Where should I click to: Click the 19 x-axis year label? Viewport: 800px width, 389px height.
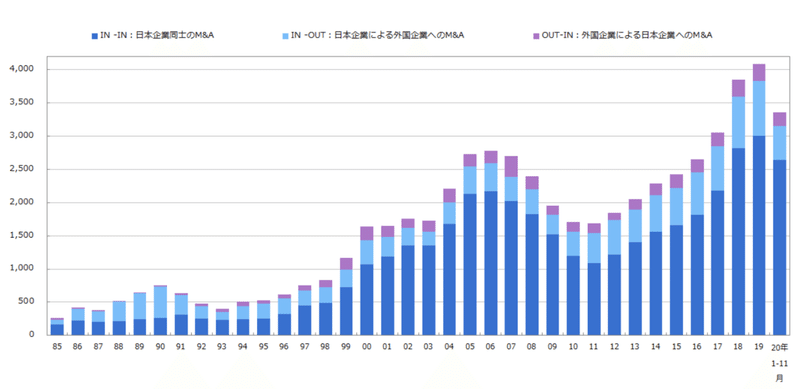click(759, 346)
